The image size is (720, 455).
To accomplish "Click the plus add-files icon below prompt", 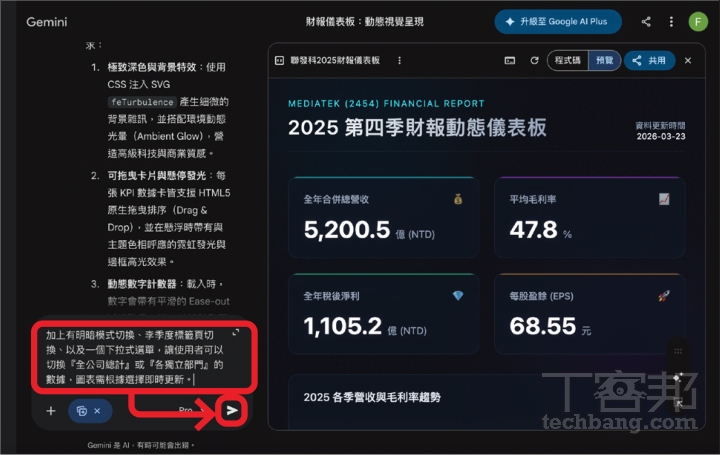I will (51, 410).
